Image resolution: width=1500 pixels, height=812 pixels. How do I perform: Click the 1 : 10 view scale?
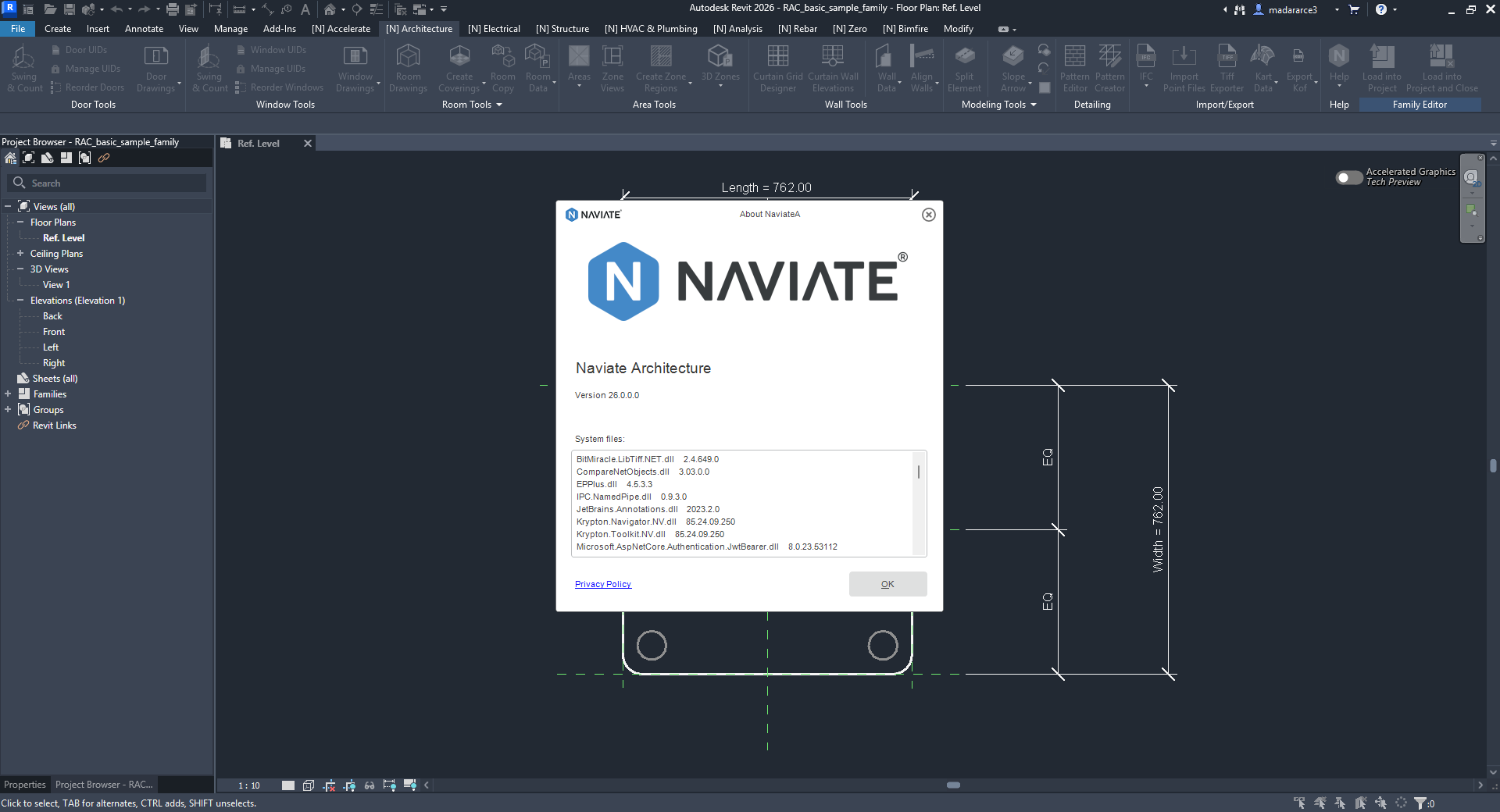249,785
